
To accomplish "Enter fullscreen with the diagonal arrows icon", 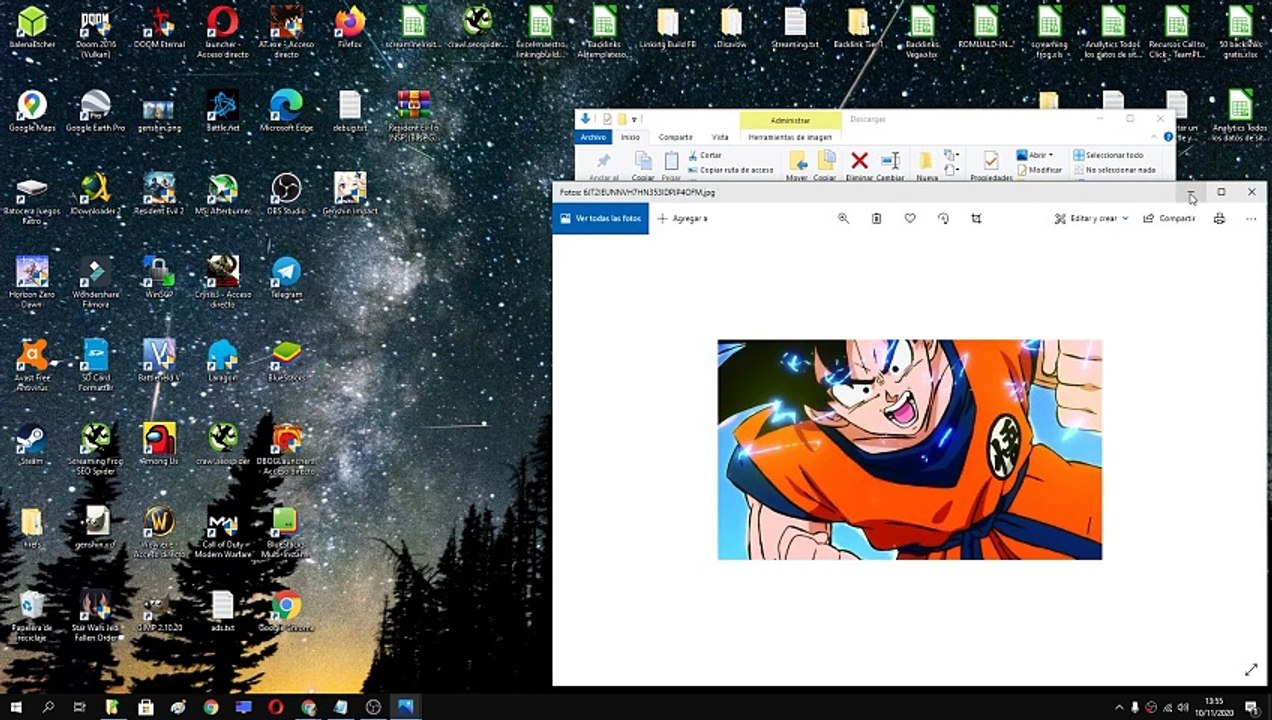I will [x=1251, y=670].
